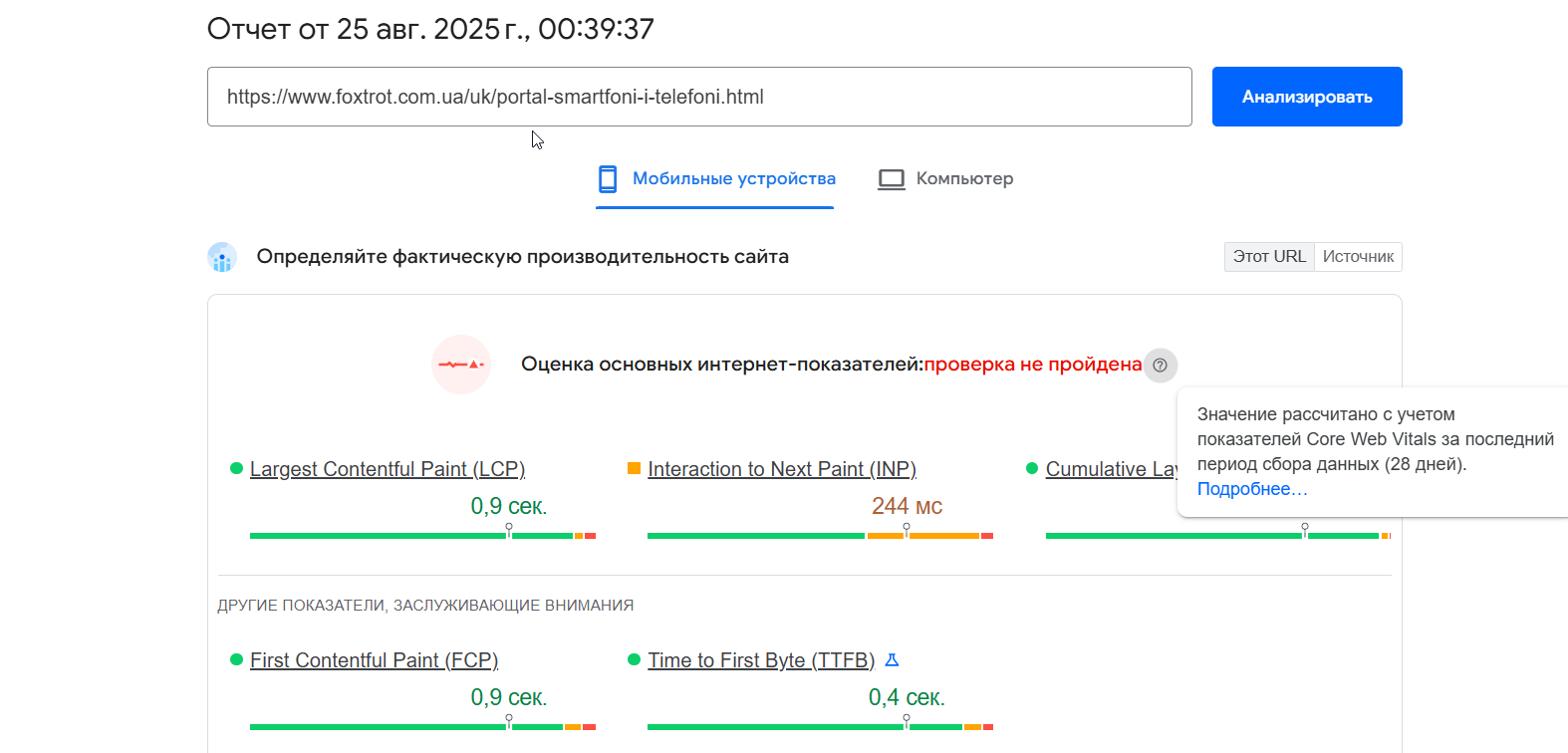Open Largest Contentful Paint (LCP) link
Screen dimensions: 1568x753
coord(388,469)
